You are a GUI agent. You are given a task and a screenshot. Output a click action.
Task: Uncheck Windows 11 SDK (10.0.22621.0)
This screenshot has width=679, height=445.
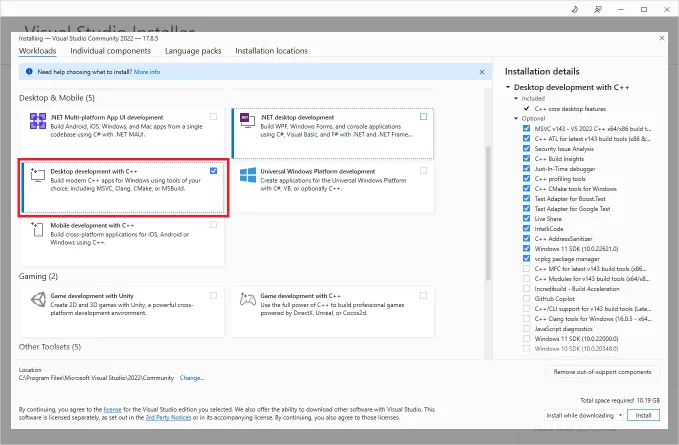[526, 248]
